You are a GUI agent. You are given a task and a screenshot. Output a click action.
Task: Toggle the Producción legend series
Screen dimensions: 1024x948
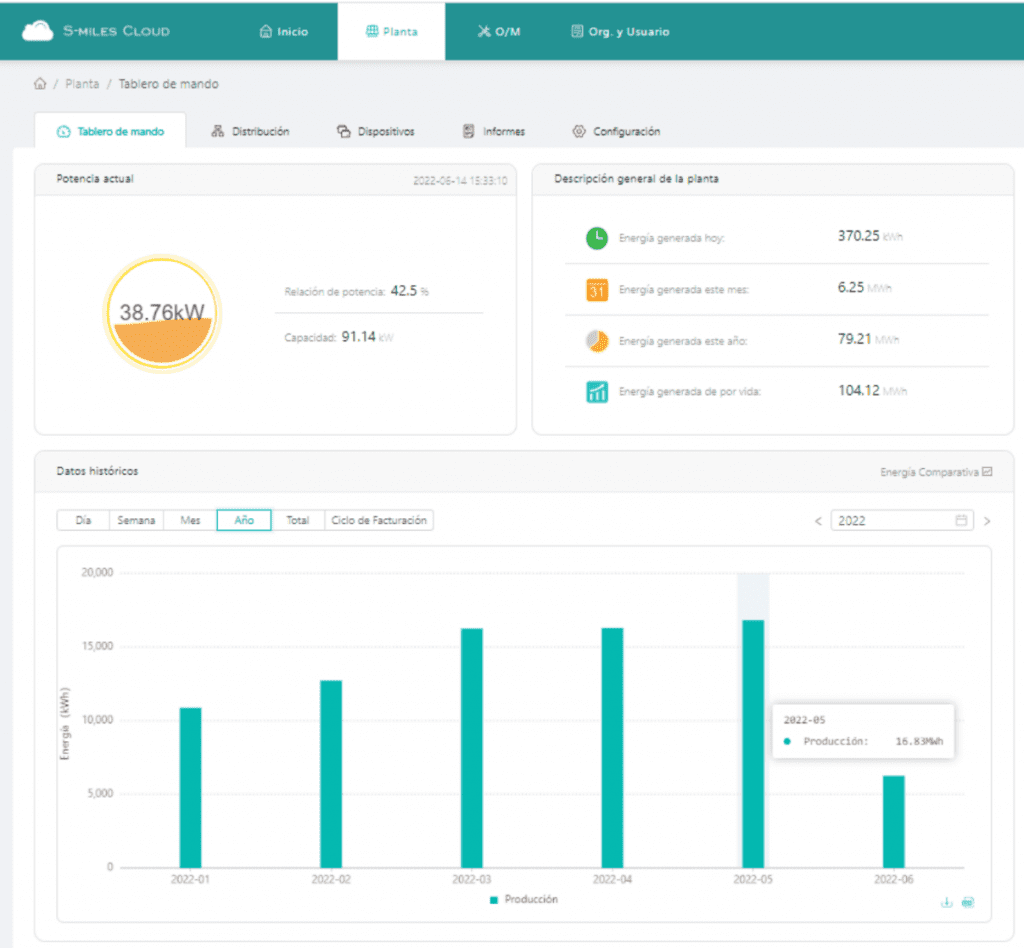coord(524,899)
